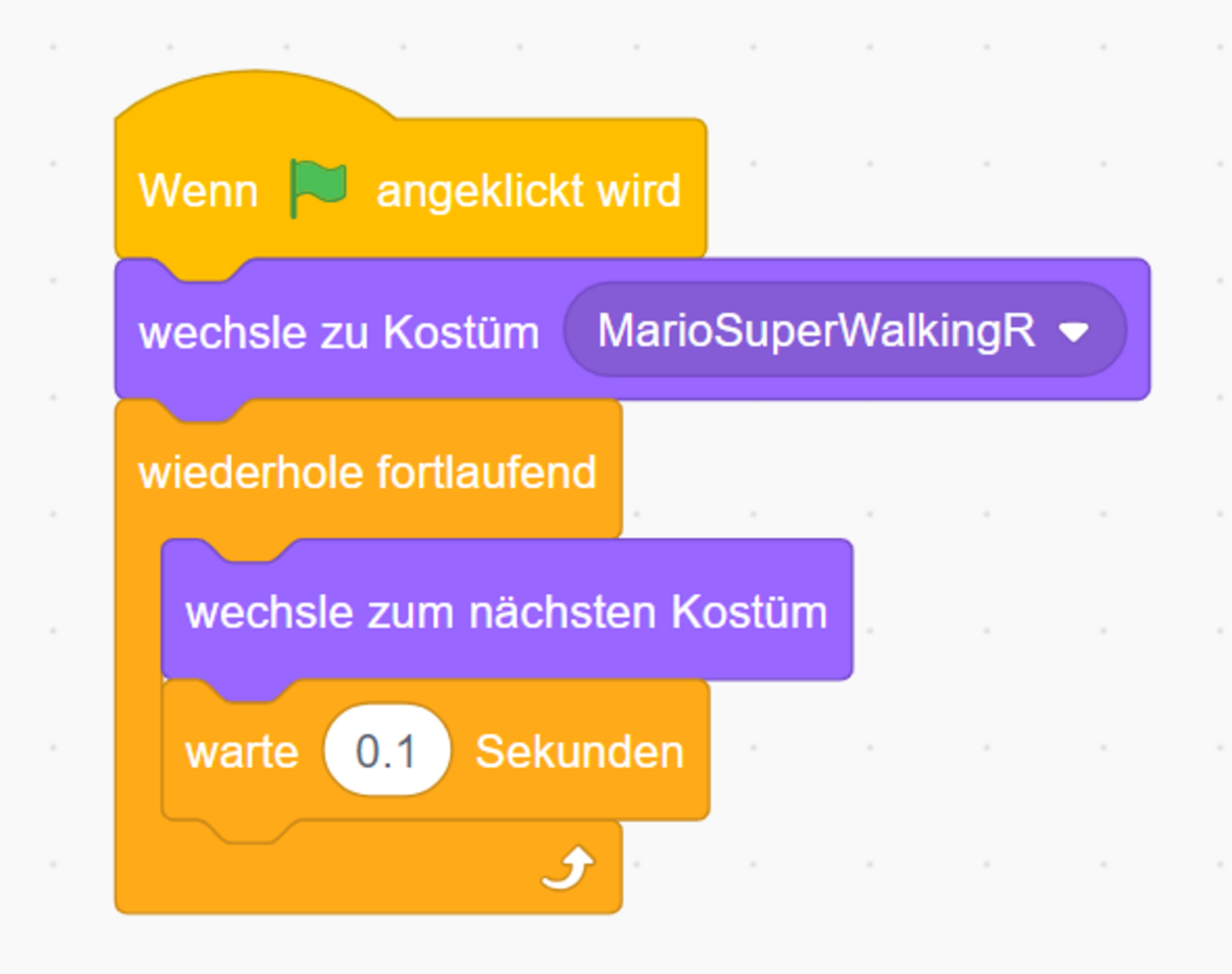Click the word 'fortlaufend' on the loop block
Screen dimensions: 1232x974
486,472
